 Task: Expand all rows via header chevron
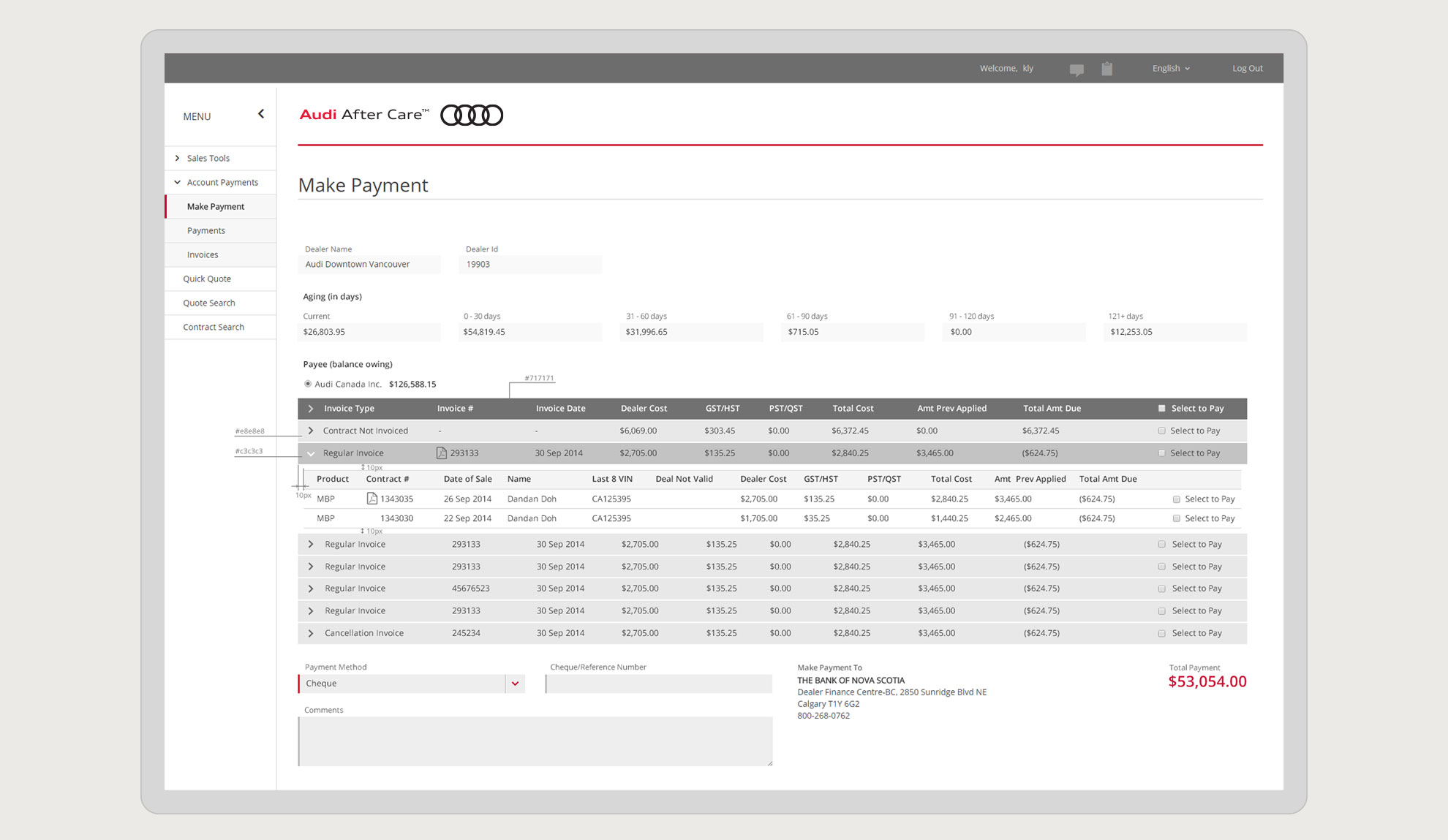(311, 409)
